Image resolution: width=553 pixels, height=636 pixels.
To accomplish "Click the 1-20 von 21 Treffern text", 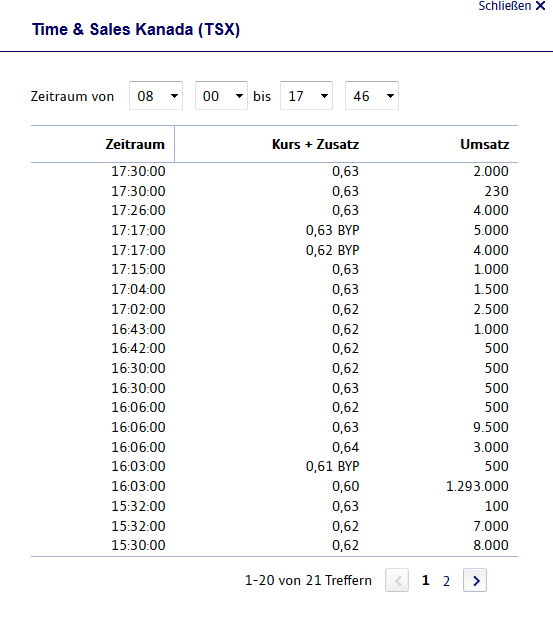I will point(308,580).
